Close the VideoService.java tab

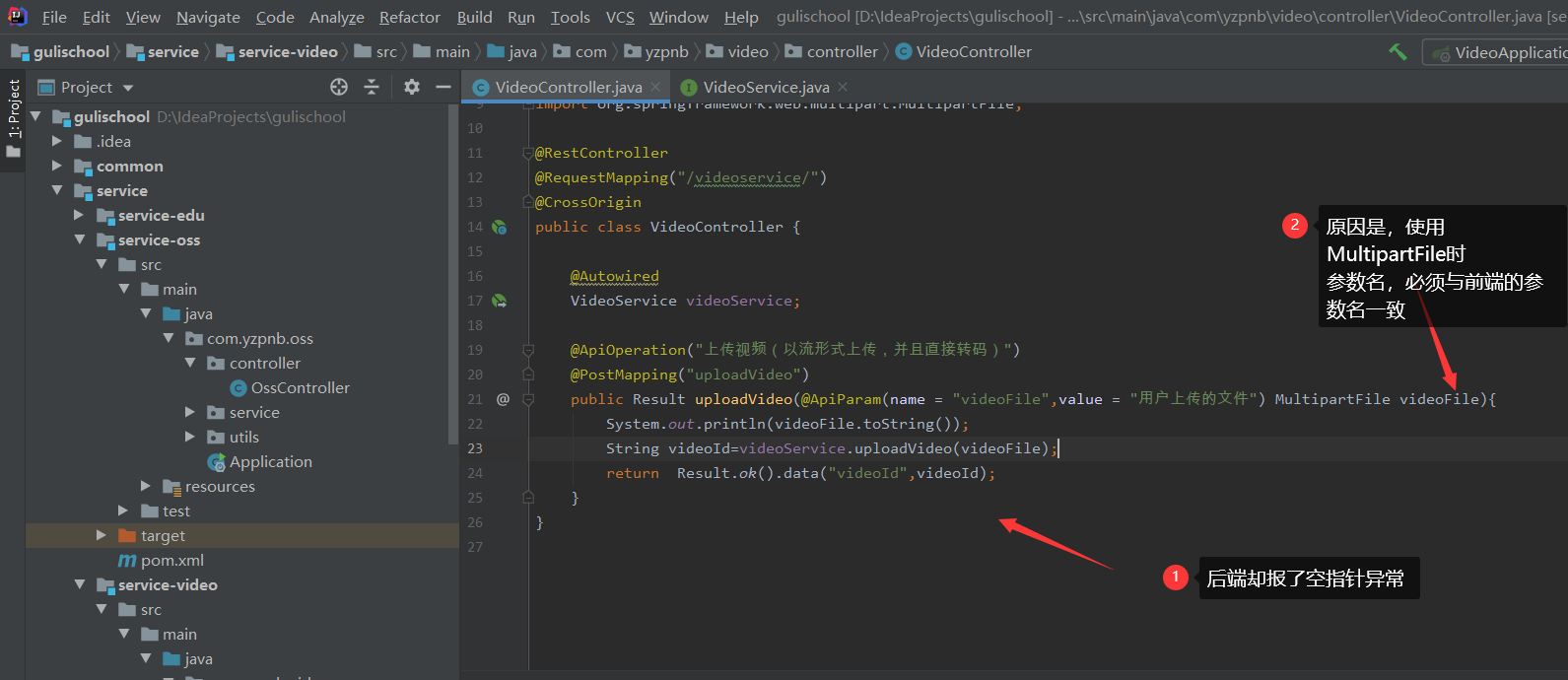coord(843,88)
